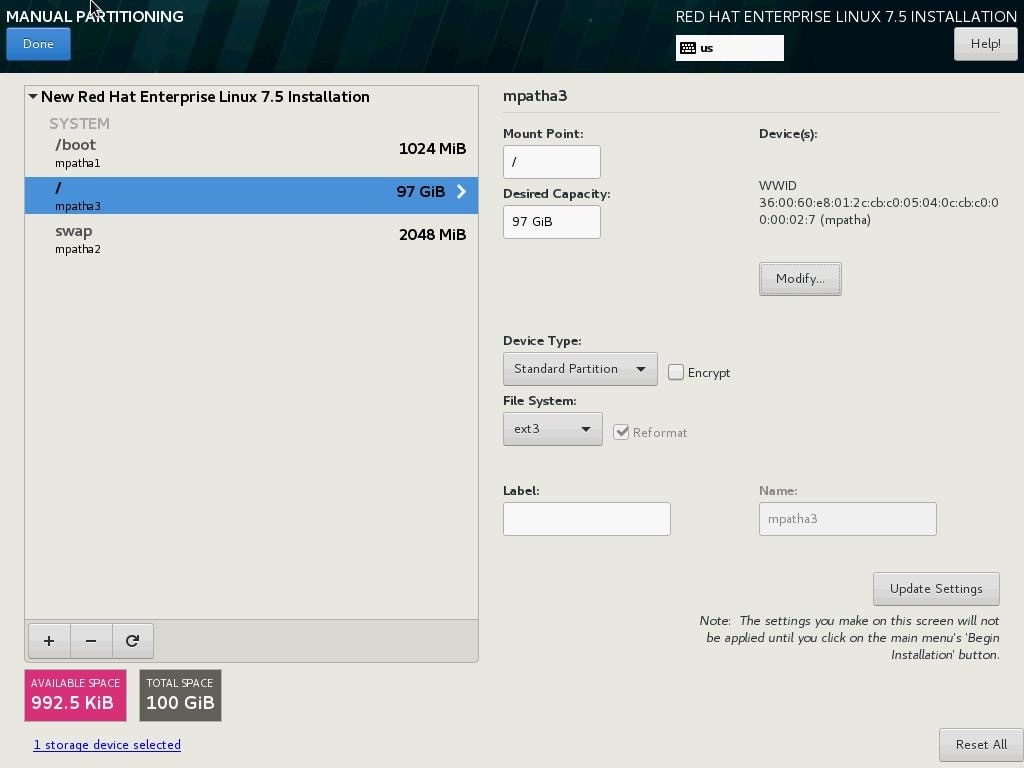Select the root / mpatha3 partition row
Screen dimensions: 1024x768
pyautogui.click(x=251, y=195)
